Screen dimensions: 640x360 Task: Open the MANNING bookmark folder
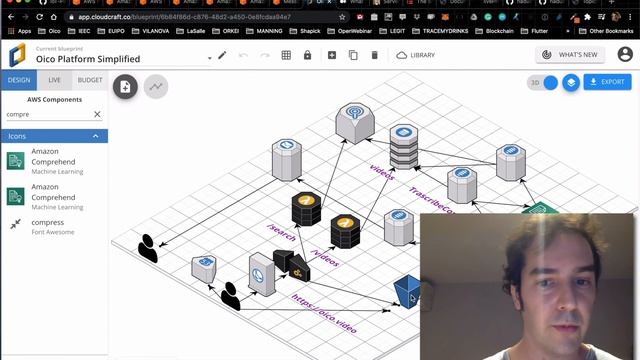pos(264,31)
